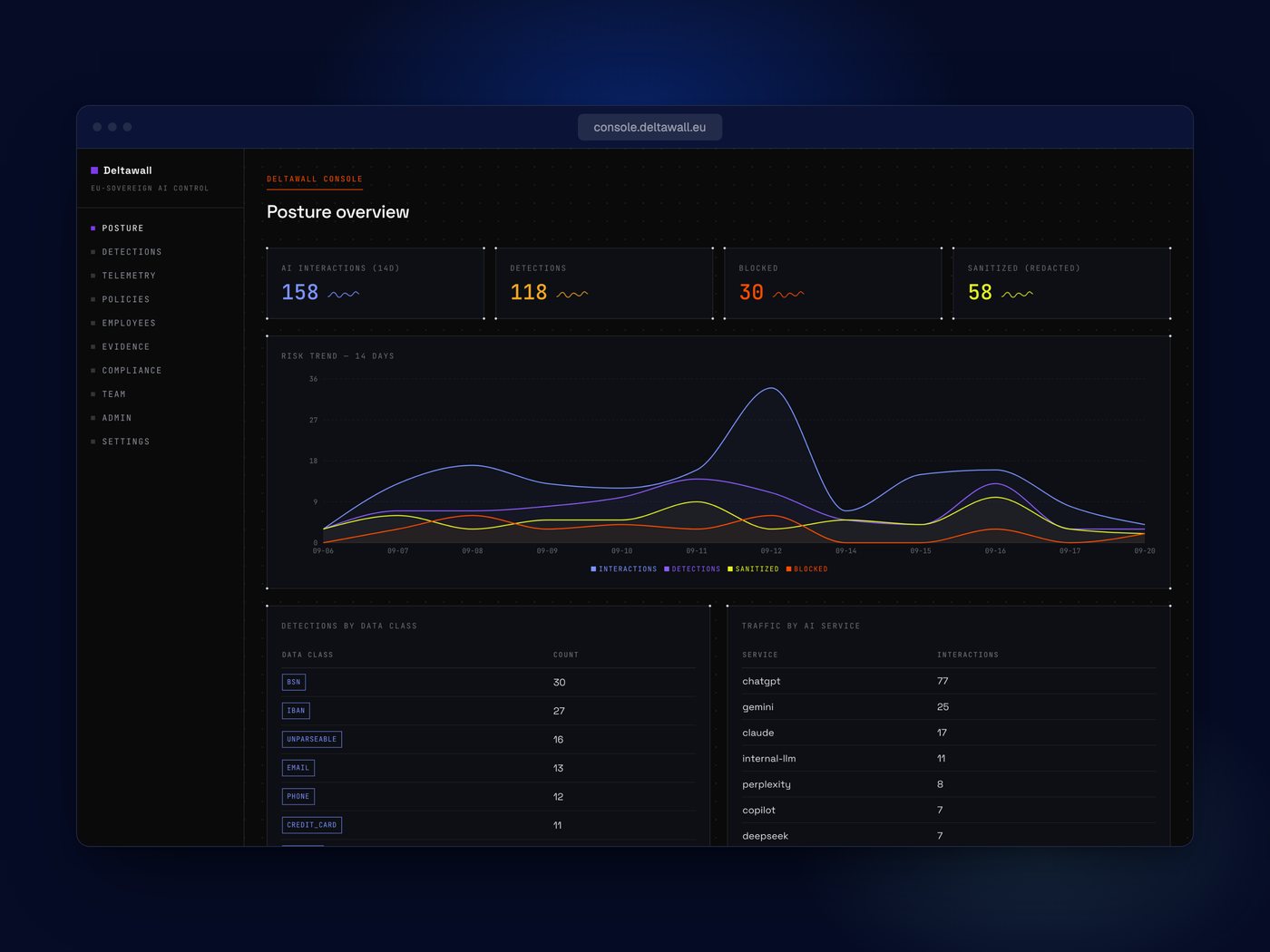Select the chatgpt service row
The height and width of the screenshot is (952, 1270).
[x=949, y=681]
